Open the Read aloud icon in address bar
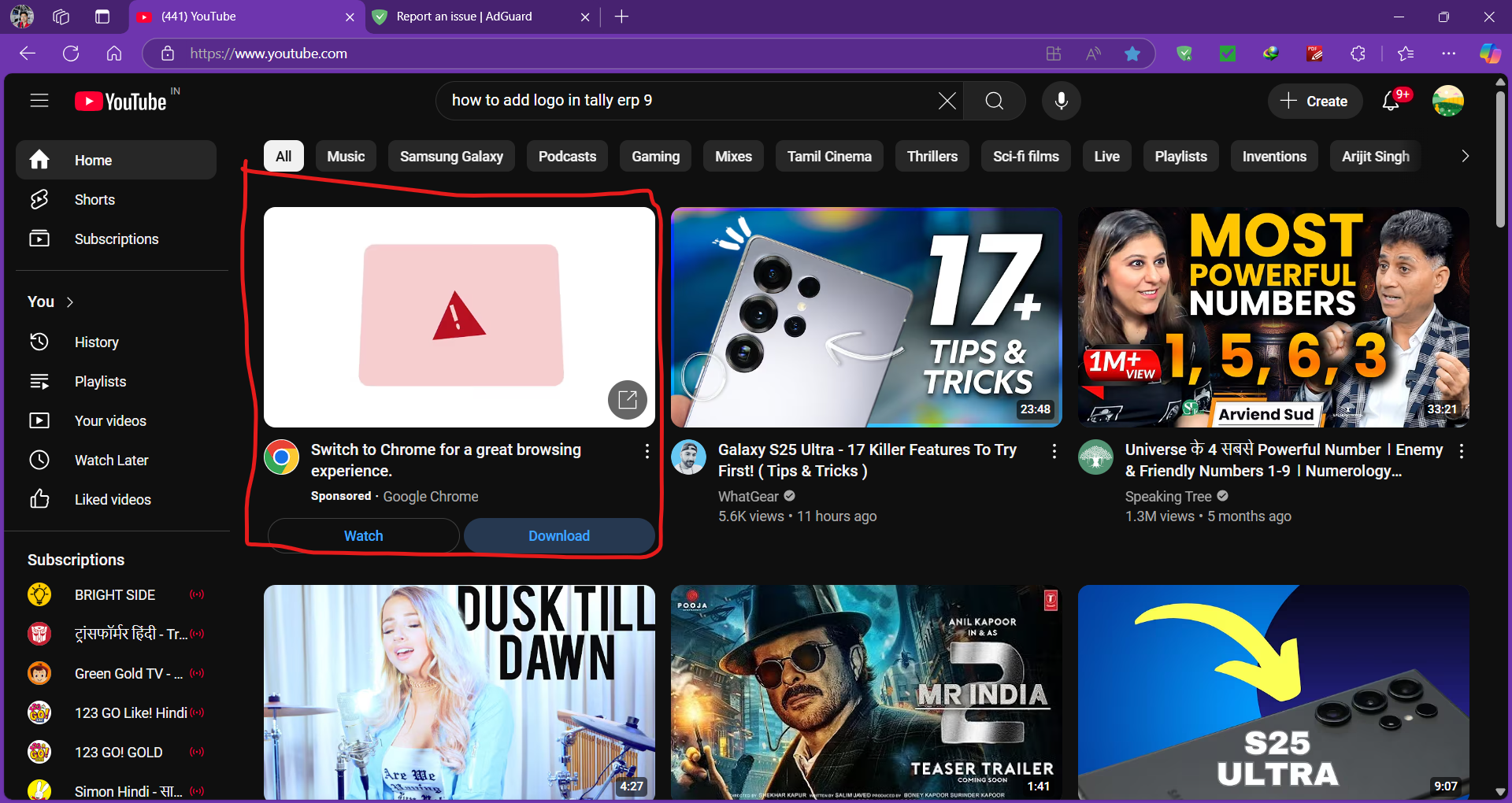The image size is (1512, 803). [1093, 54]
